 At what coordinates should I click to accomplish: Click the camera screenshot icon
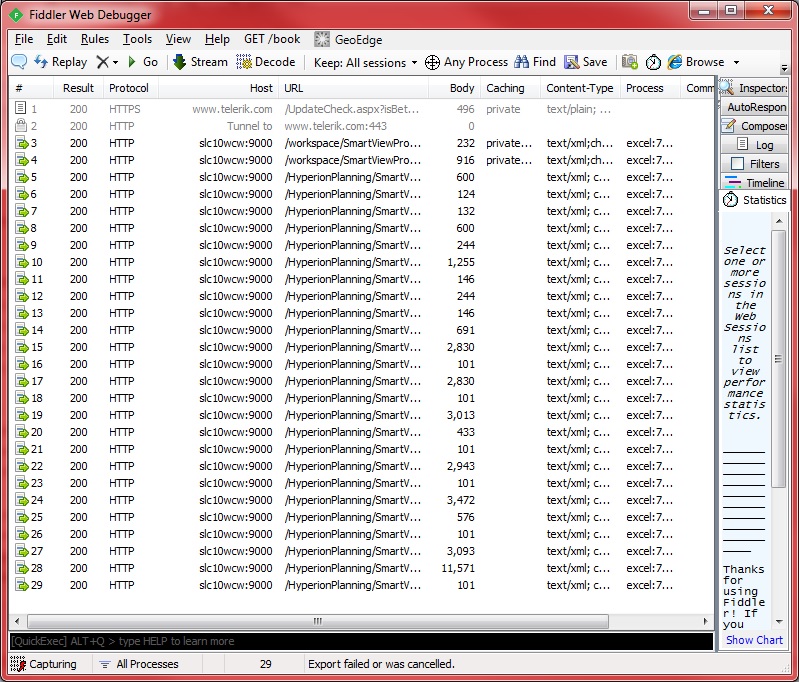pyautogui.click(x=630, y=62)
